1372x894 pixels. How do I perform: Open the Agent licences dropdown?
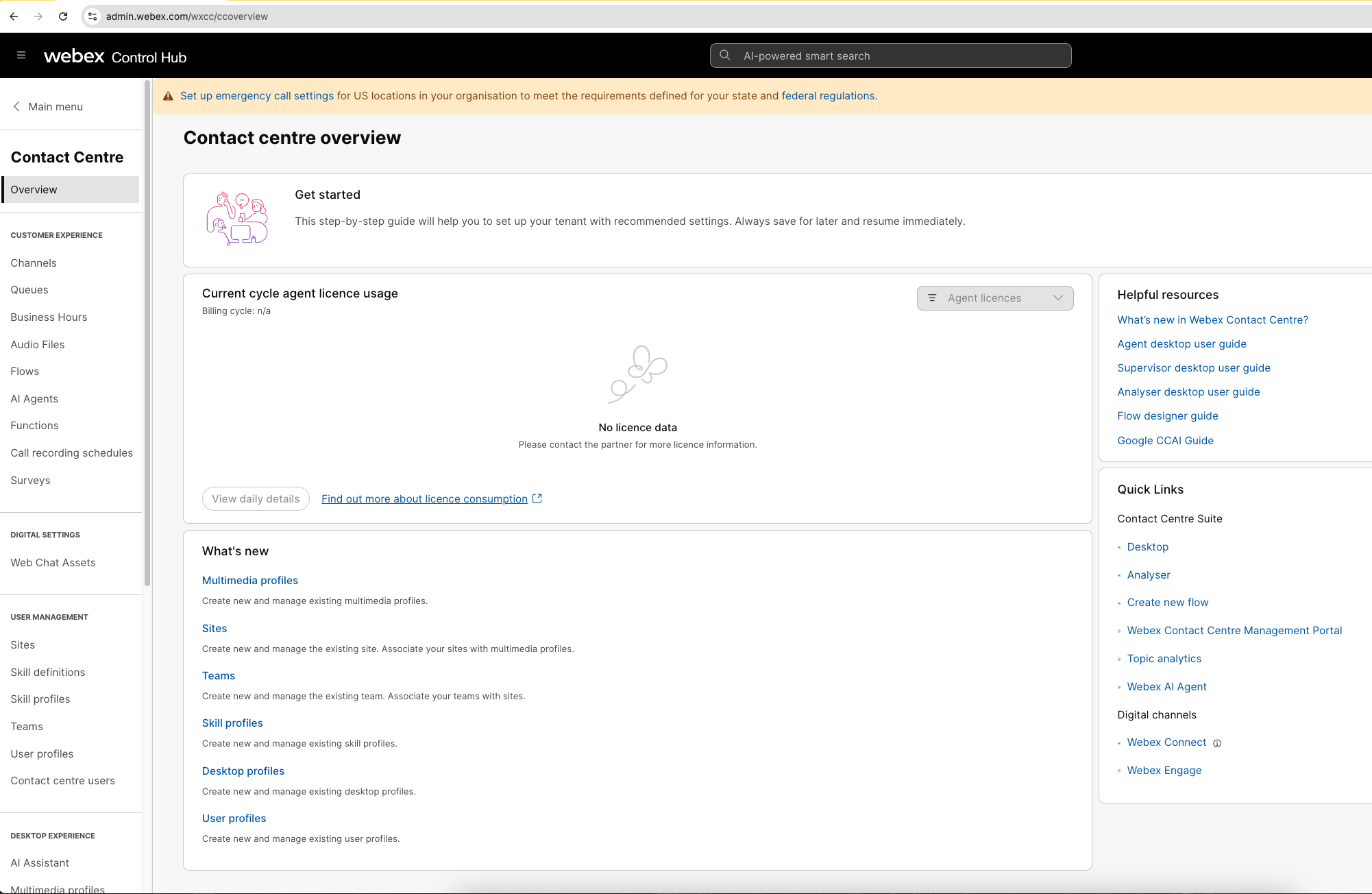[x=995, y=298]
